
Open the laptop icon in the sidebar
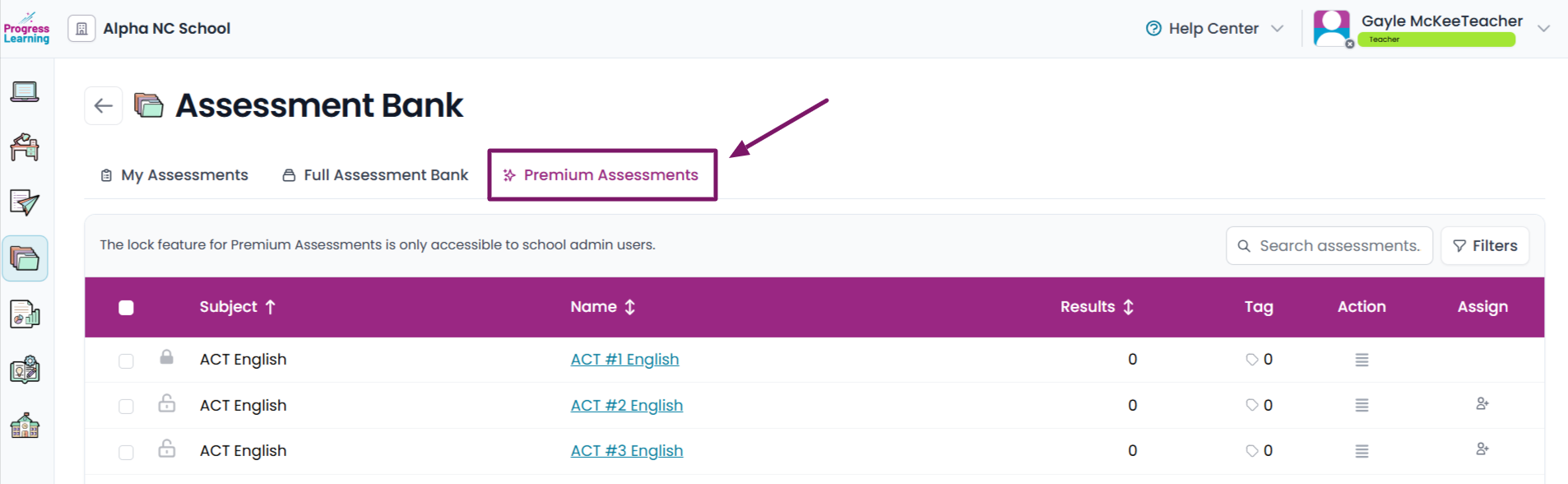pyautogui.click(x=25, y=92)
